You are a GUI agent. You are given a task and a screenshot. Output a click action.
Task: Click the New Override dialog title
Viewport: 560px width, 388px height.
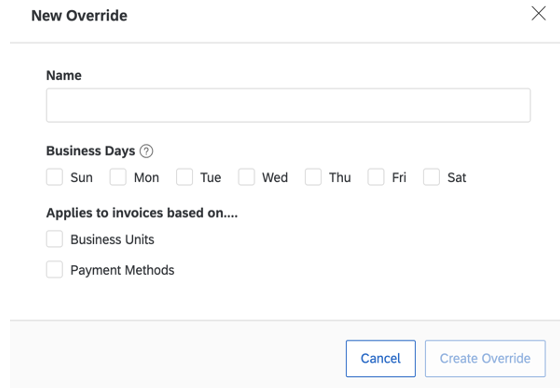point(79,16)
